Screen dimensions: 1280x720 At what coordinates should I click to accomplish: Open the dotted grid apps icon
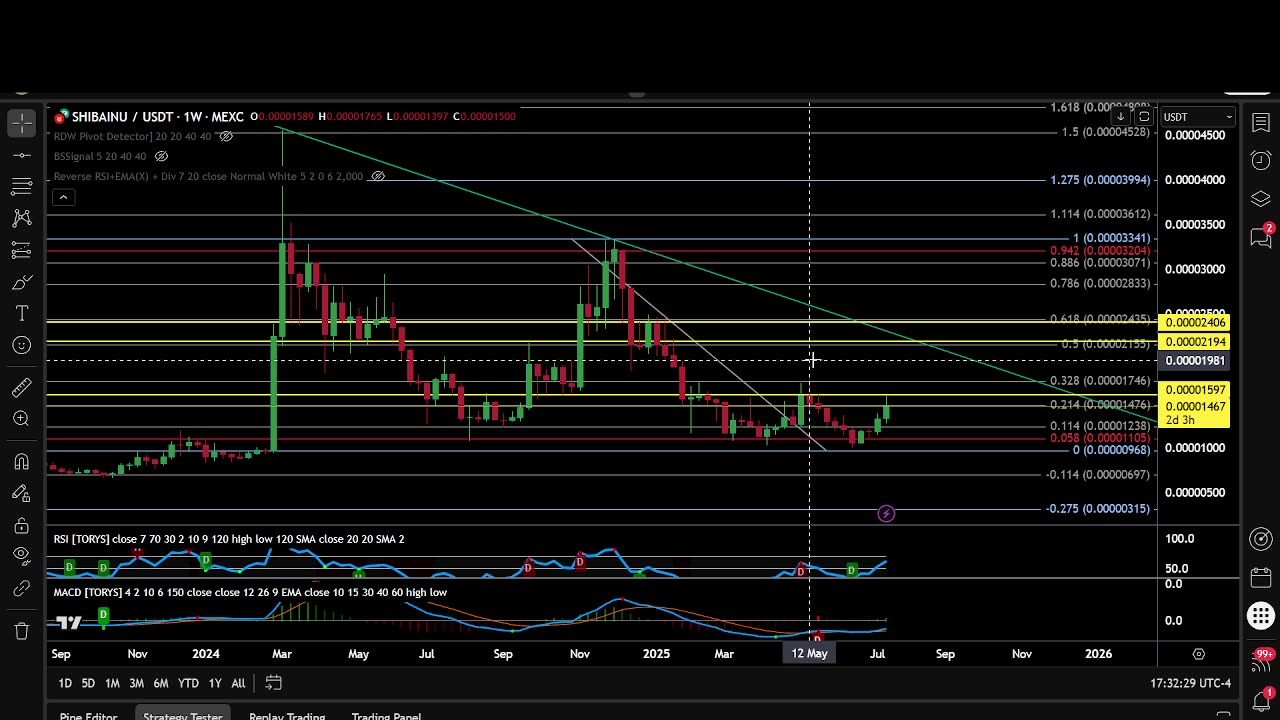pyautogui.click(x=1261, y=616)
